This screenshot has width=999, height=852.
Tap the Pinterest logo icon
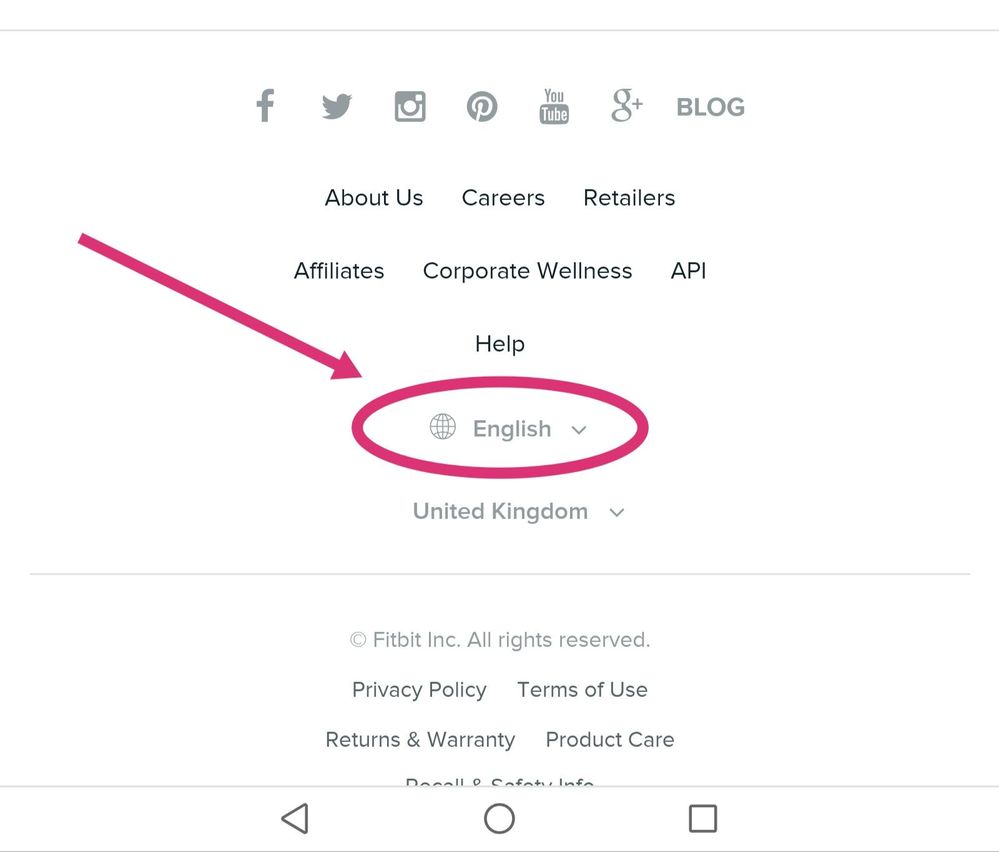[x=482, y=106]
